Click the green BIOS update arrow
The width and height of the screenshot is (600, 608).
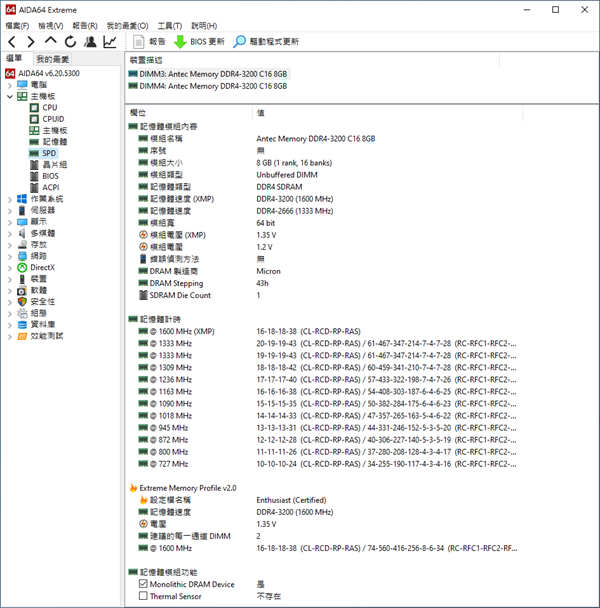(x=180, y=41)
